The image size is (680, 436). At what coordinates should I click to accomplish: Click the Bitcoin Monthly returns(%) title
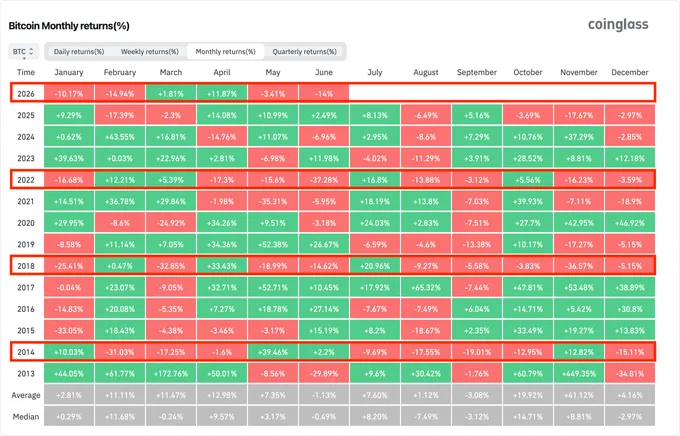pos(69,26)
